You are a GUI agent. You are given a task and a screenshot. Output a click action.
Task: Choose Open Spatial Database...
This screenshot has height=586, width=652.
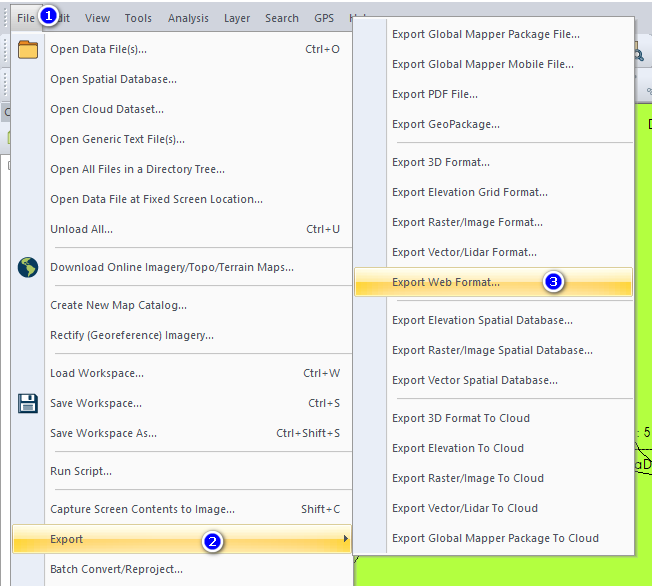tap(182, 79)
